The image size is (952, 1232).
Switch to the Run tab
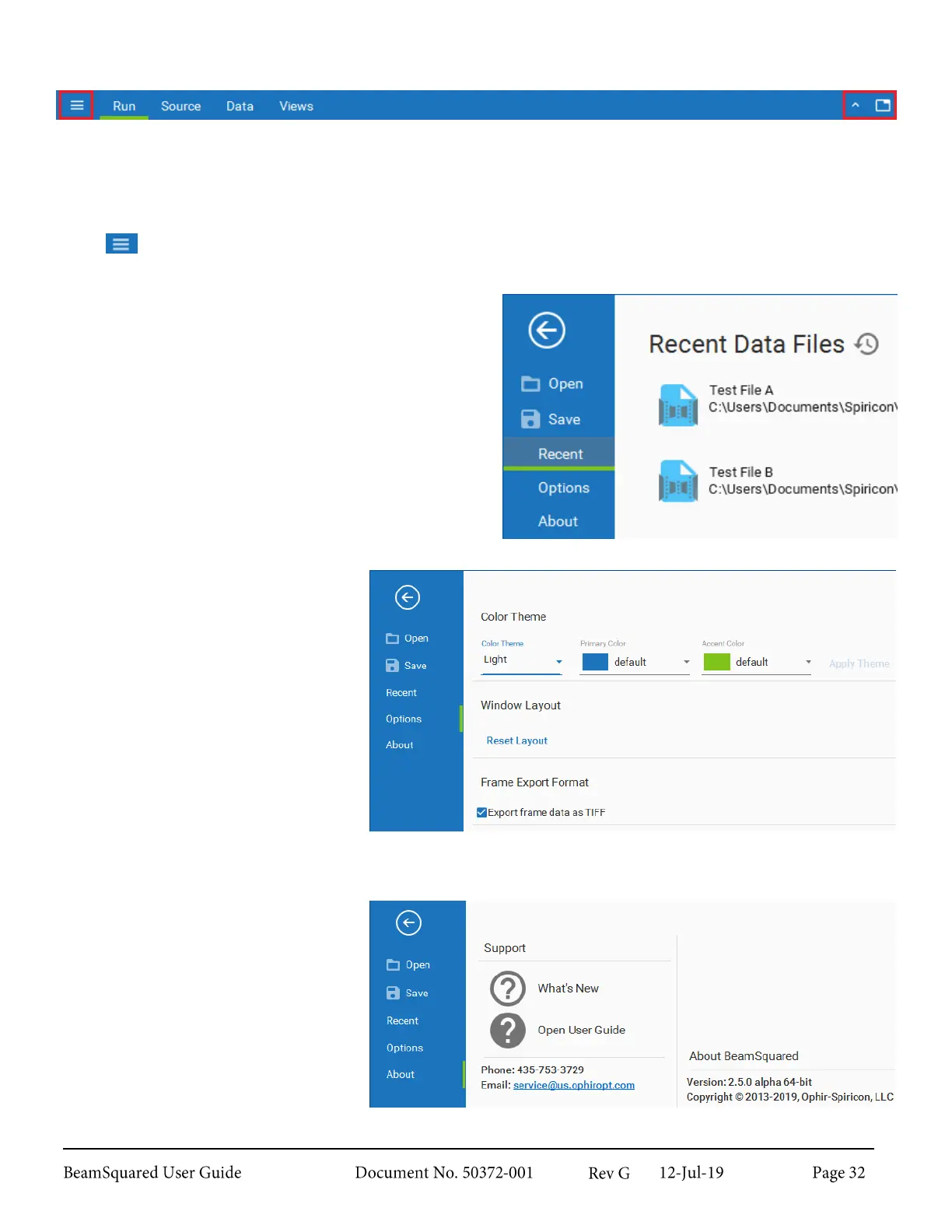124,106
